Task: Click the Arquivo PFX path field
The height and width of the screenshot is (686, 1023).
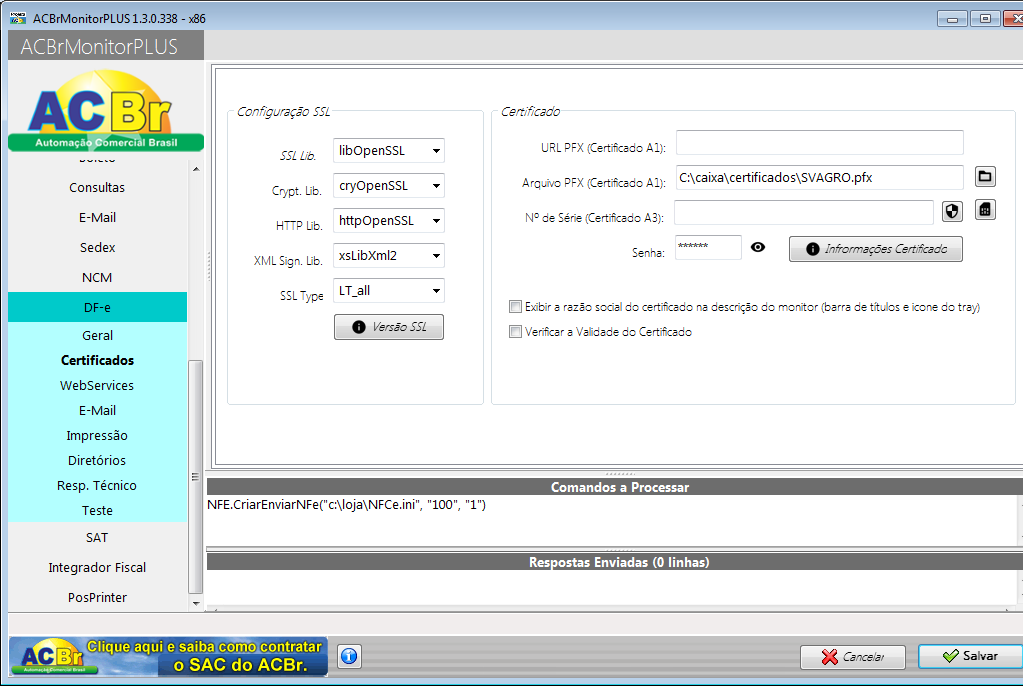Action: tap(819, 178)
